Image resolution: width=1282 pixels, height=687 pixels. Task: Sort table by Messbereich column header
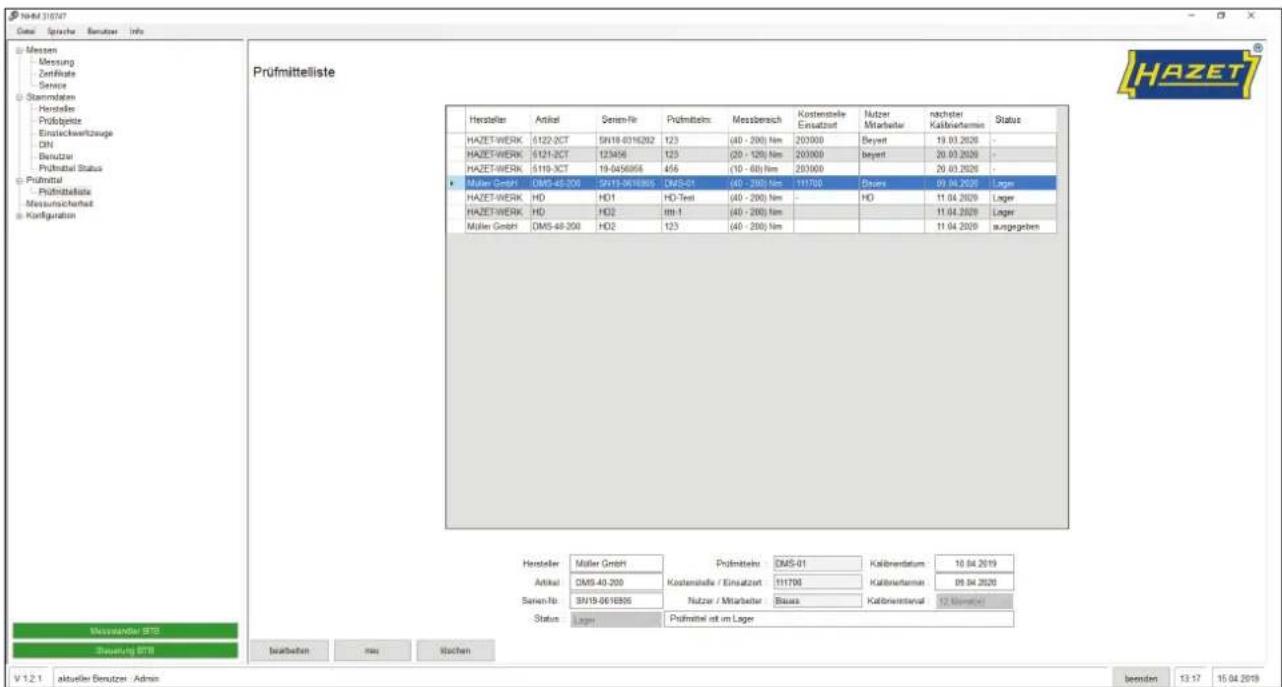click(x=759, y=119)
